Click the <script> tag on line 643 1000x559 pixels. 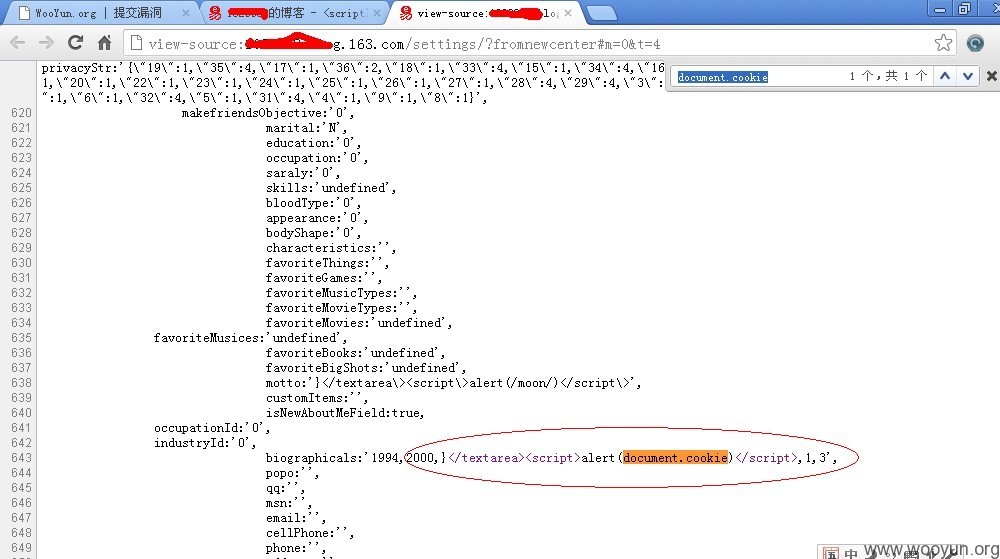coord(554,458)
